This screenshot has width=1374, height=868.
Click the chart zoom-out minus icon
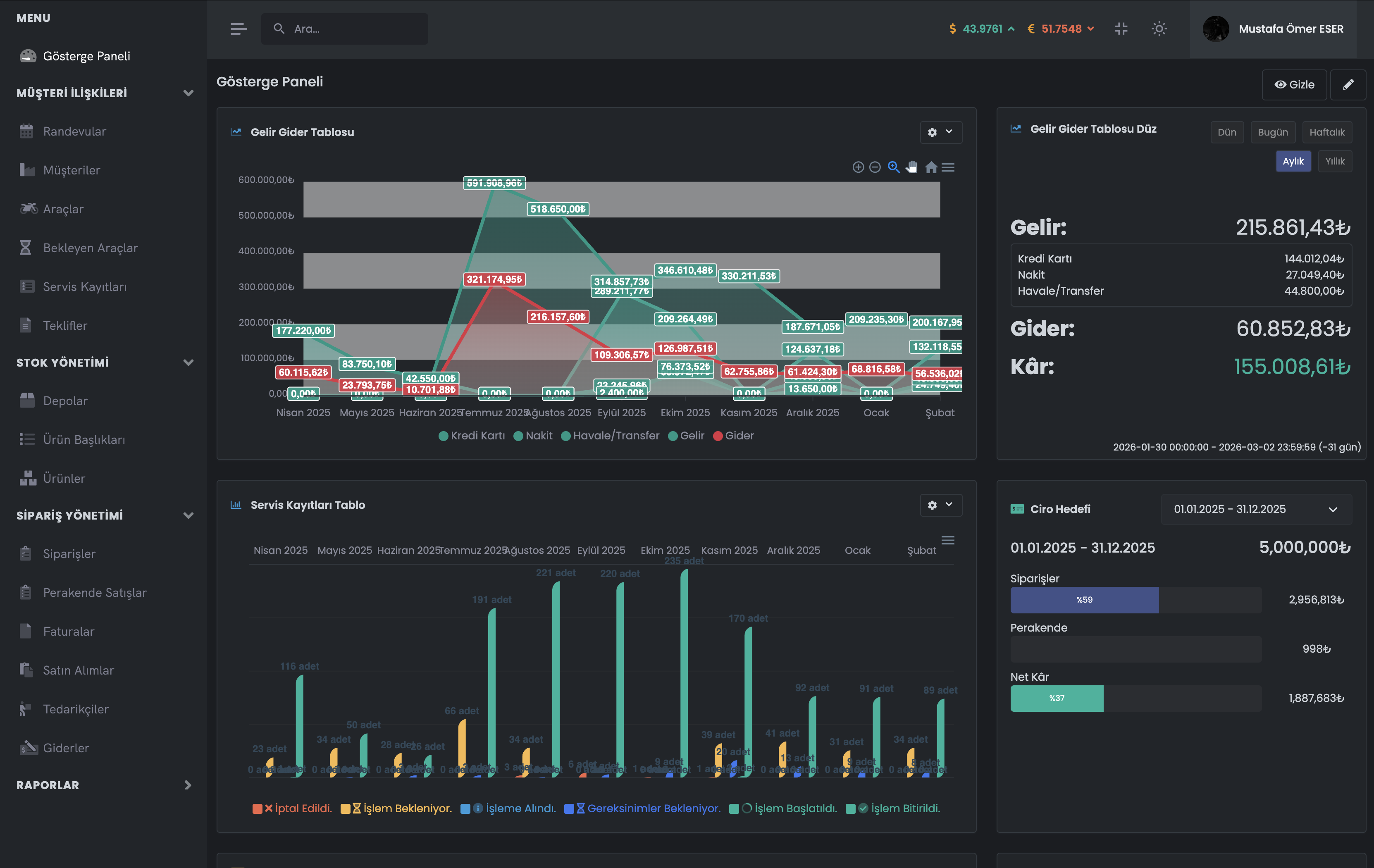pos(875,167)
